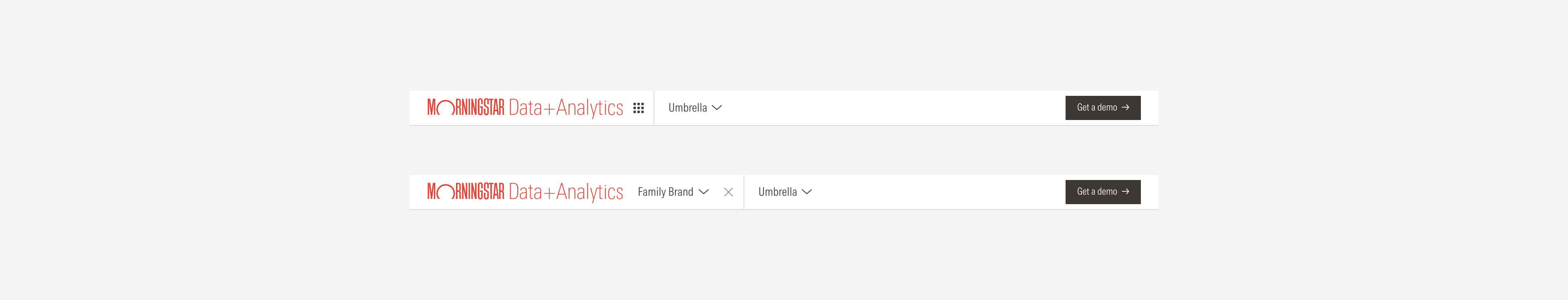Click Data+Analytics text beside the grid icon
Image resolution: width=1568 pixels, height=300 pixels.
[x=565, y=108]
